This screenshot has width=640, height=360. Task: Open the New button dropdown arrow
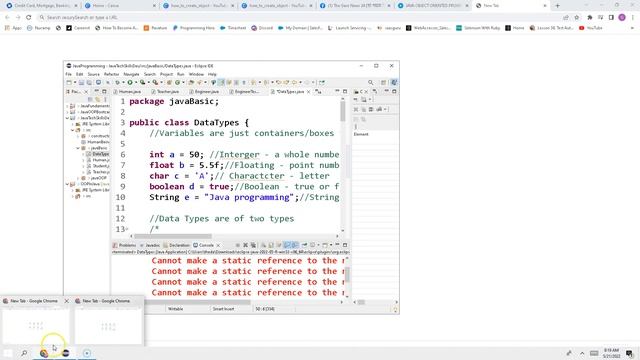coord(75,82)
